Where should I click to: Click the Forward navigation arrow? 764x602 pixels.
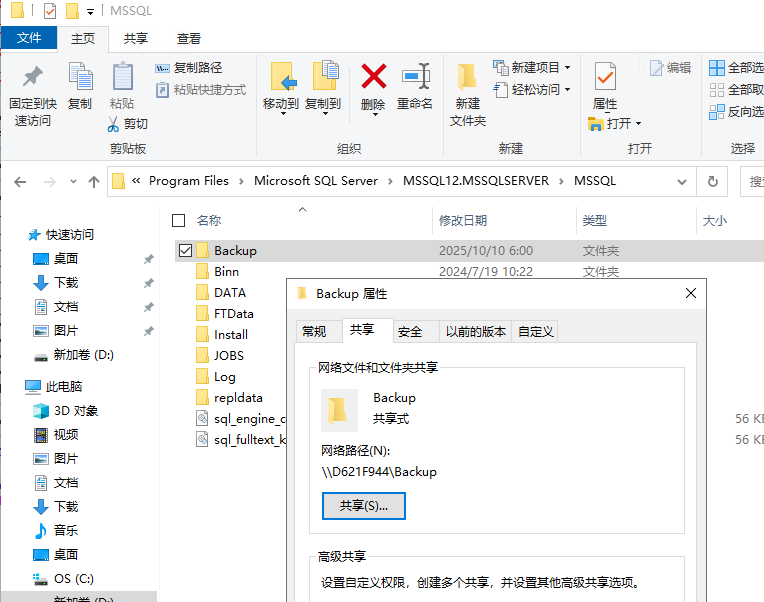coord(50,182)
